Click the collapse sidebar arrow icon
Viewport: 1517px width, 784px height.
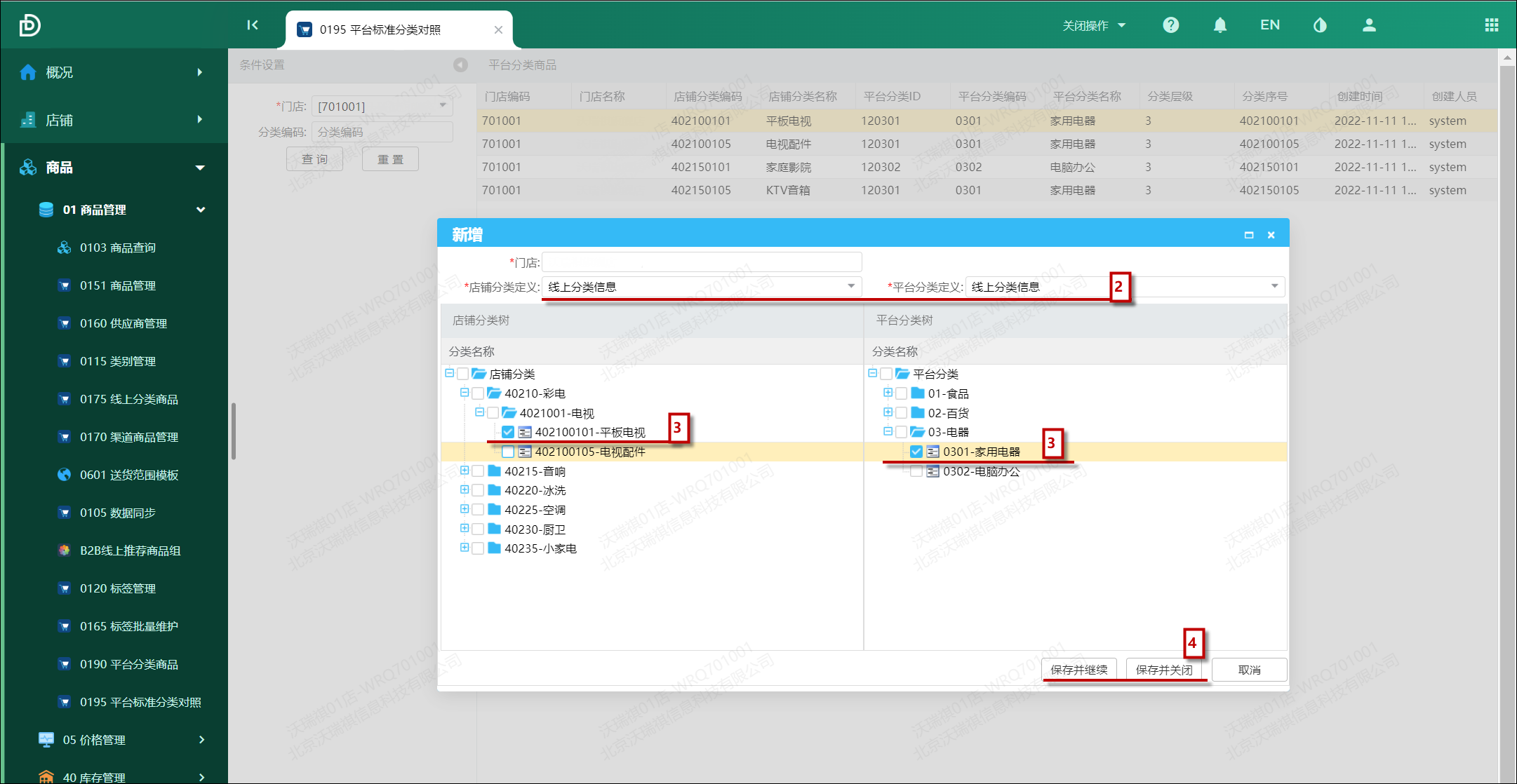253,25
